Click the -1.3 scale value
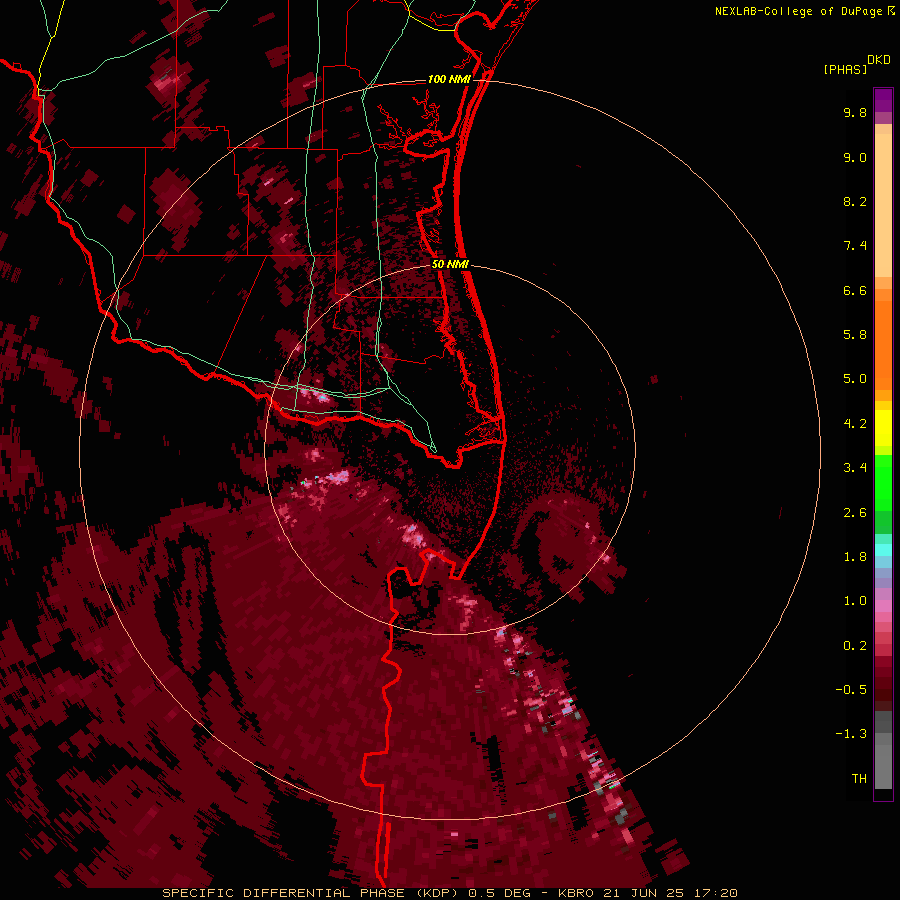The height and width of the screenshot is (900, 900). [851, 734]
